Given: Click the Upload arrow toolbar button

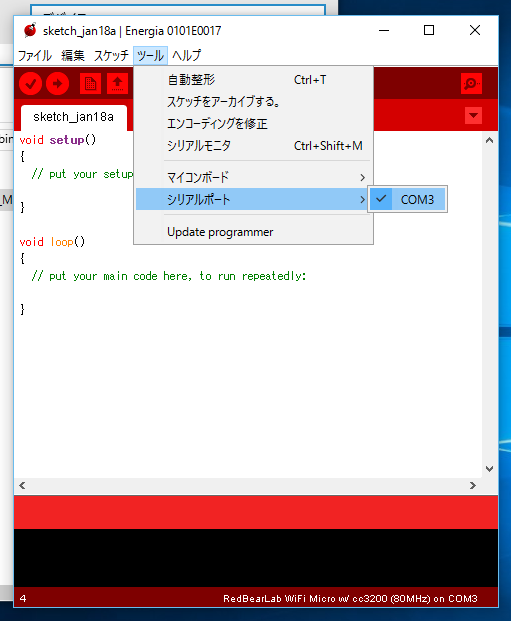Looking at the screenshot, I should pos(57,84).
